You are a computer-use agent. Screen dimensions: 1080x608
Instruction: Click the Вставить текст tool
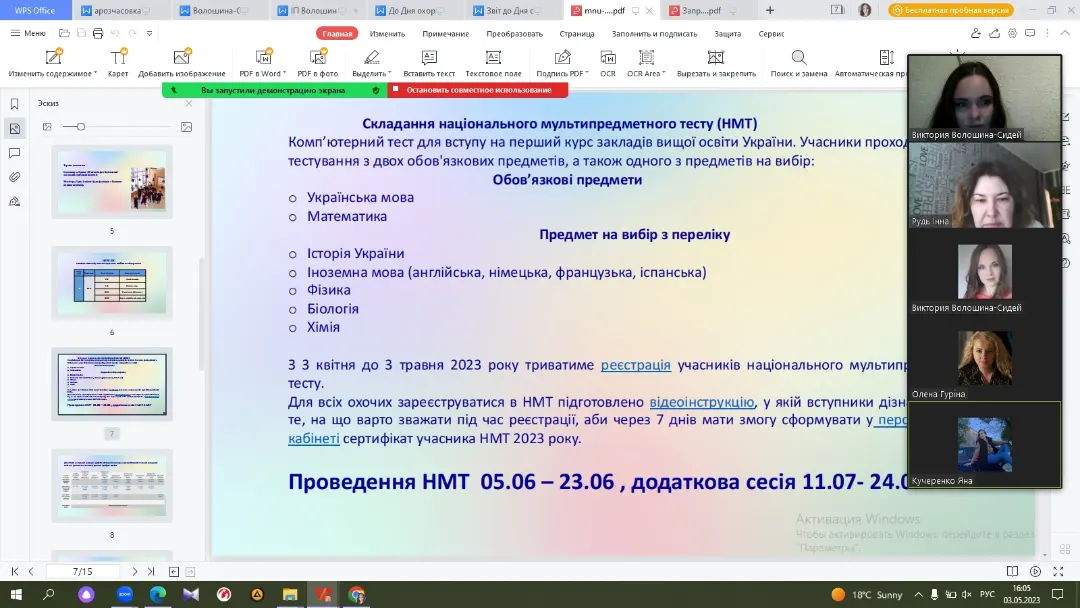point(429,60)
